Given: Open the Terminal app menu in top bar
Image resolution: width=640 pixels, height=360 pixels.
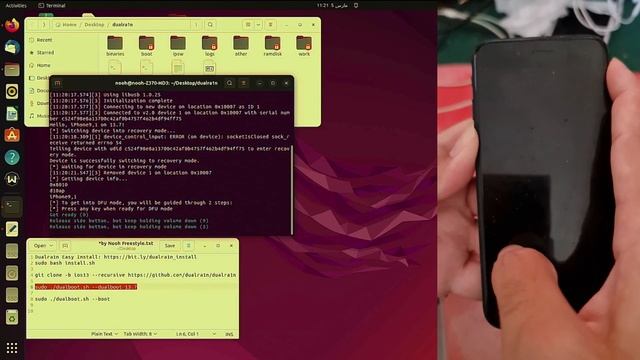Looking at the screenshot, I should (x=52, y=6).
